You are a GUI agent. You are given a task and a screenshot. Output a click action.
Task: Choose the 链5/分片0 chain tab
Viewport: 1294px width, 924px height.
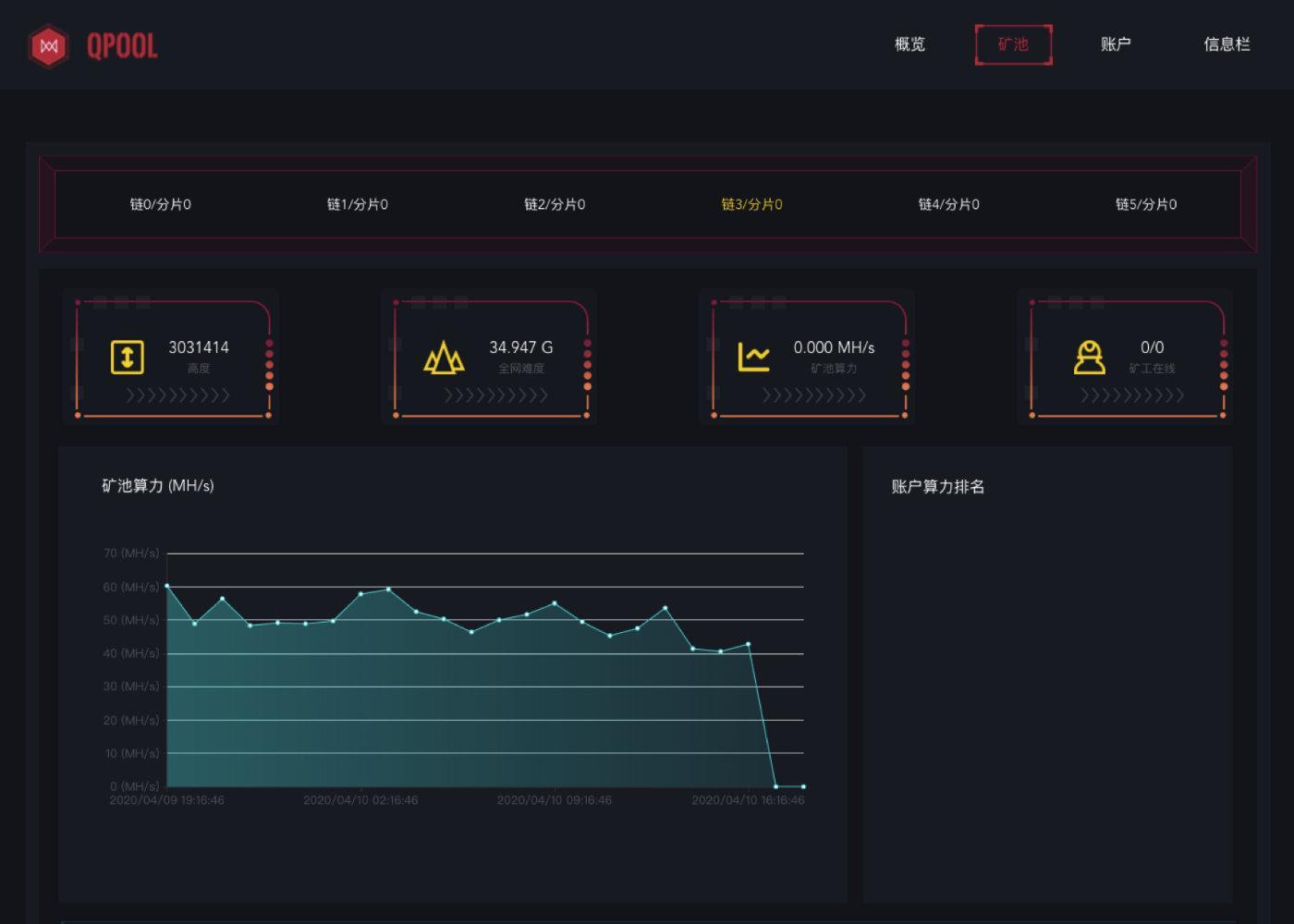(1146, 204)
